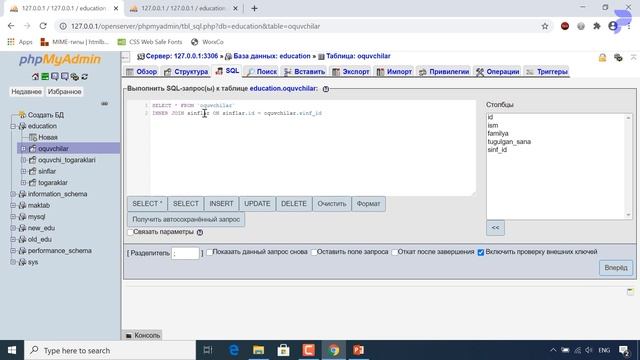Bookmark this page with the star icon
This screenshot has width=640, height=360.
pyautogui.click(x=545, y=26)
